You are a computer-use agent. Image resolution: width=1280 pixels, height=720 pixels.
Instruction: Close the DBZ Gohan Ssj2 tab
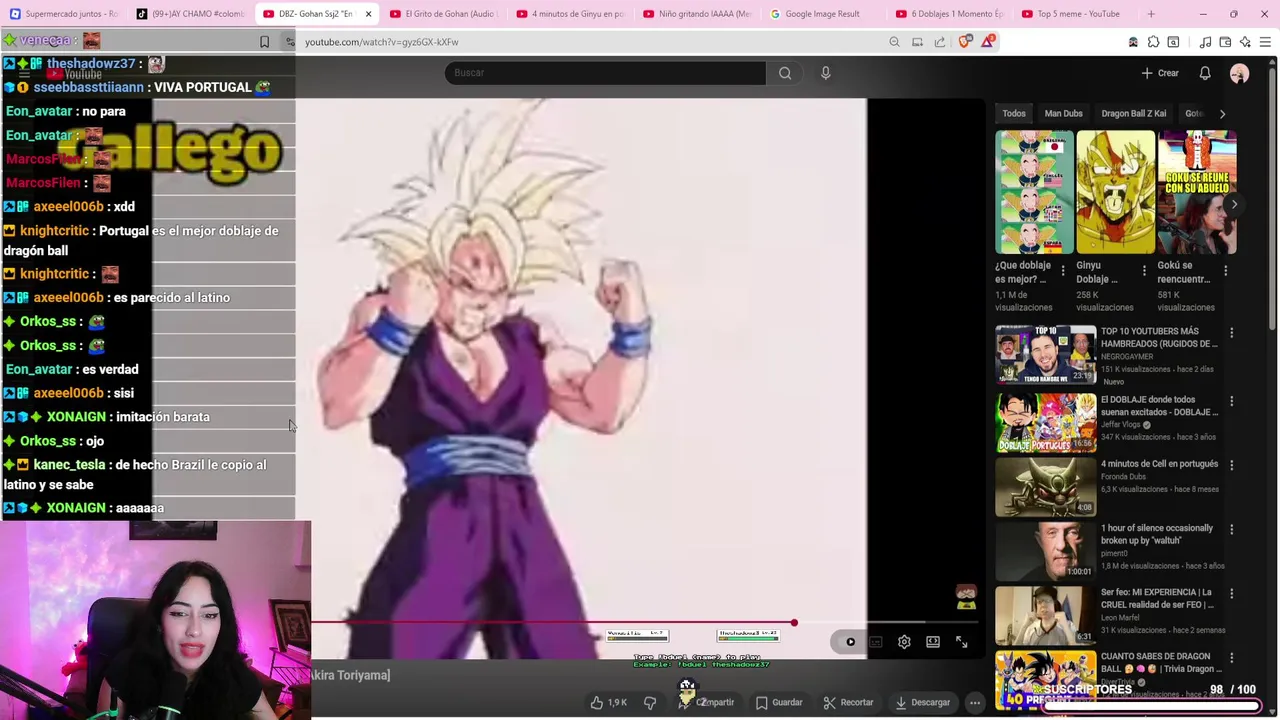[x=368, y=14]
